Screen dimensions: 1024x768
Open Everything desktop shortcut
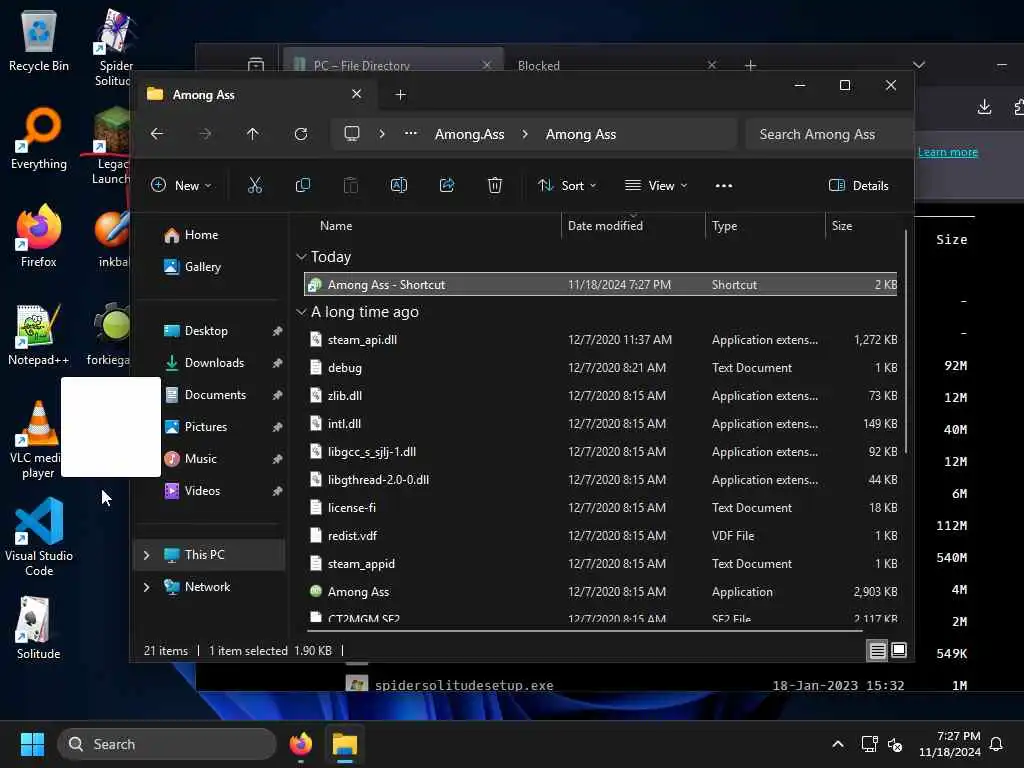(39, 138)
